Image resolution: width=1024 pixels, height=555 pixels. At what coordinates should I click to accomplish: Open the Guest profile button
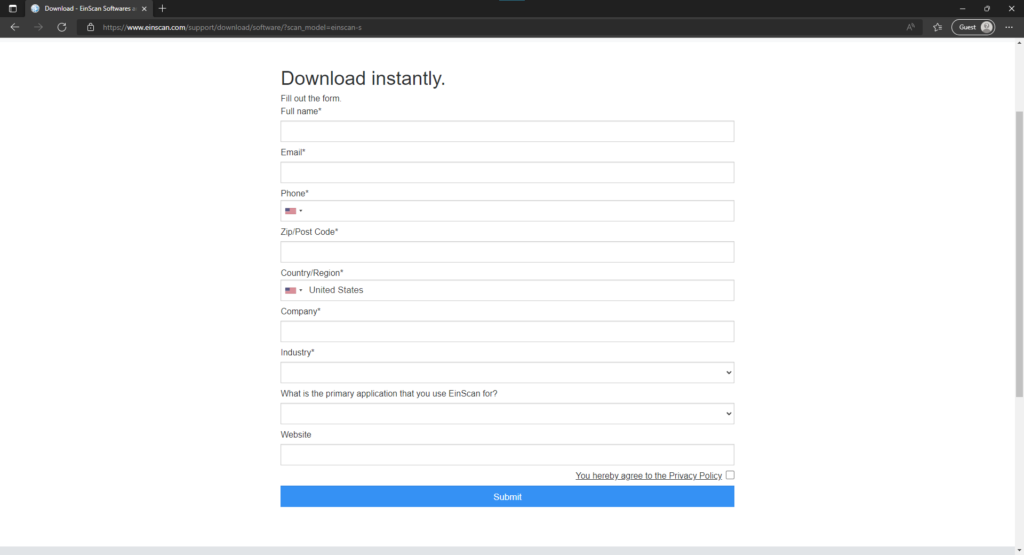(973, 27)
